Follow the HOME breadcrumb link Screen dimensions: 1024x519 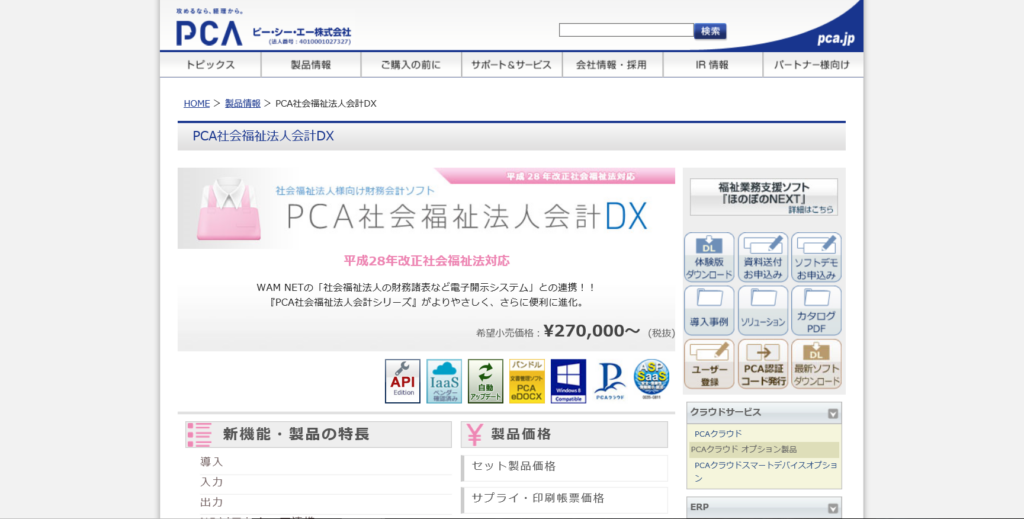(197, 103)
